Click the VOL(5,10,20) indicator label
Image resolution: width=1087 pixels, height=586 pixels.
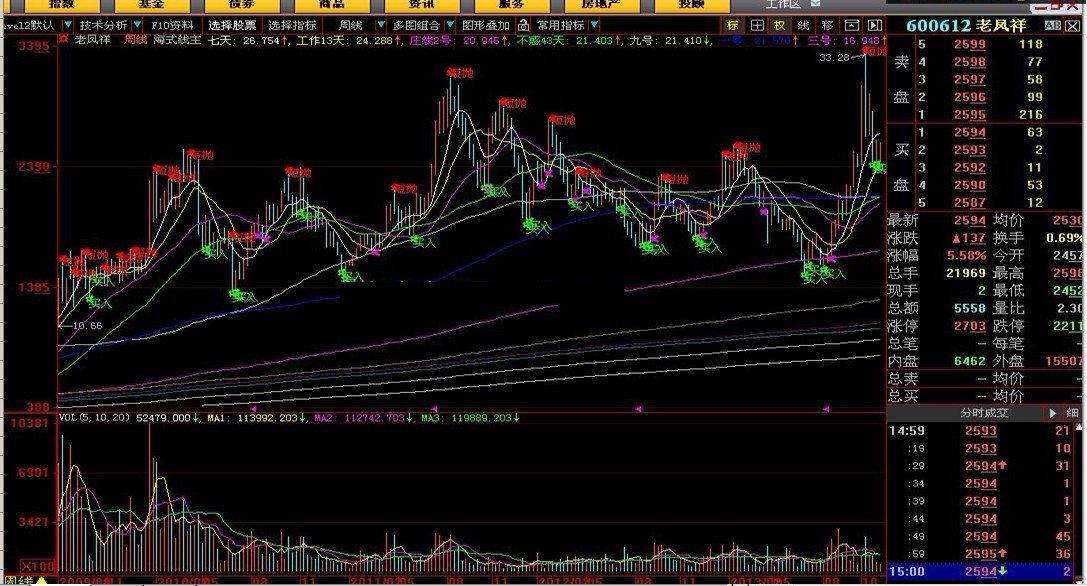point(94,417)
